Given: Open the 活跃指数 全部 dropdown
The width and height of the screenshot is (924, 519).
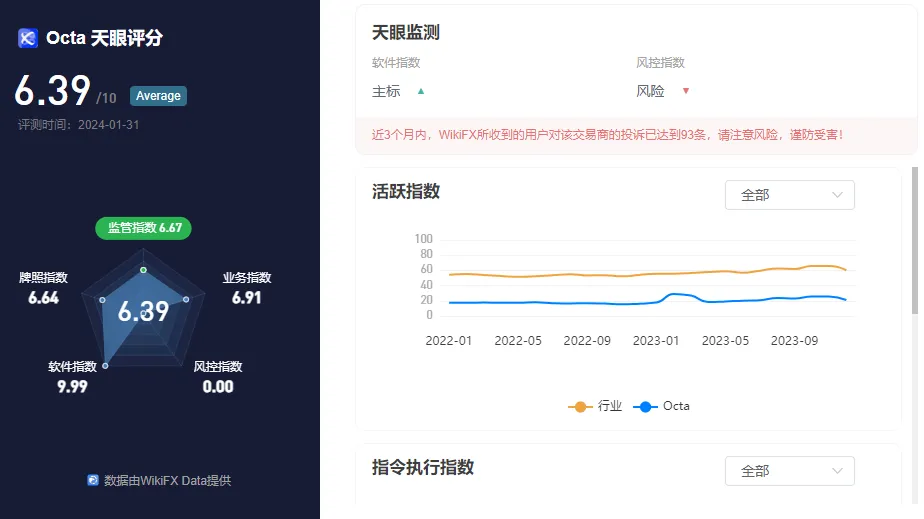Looking at the screenshot, I should (790, 195).
